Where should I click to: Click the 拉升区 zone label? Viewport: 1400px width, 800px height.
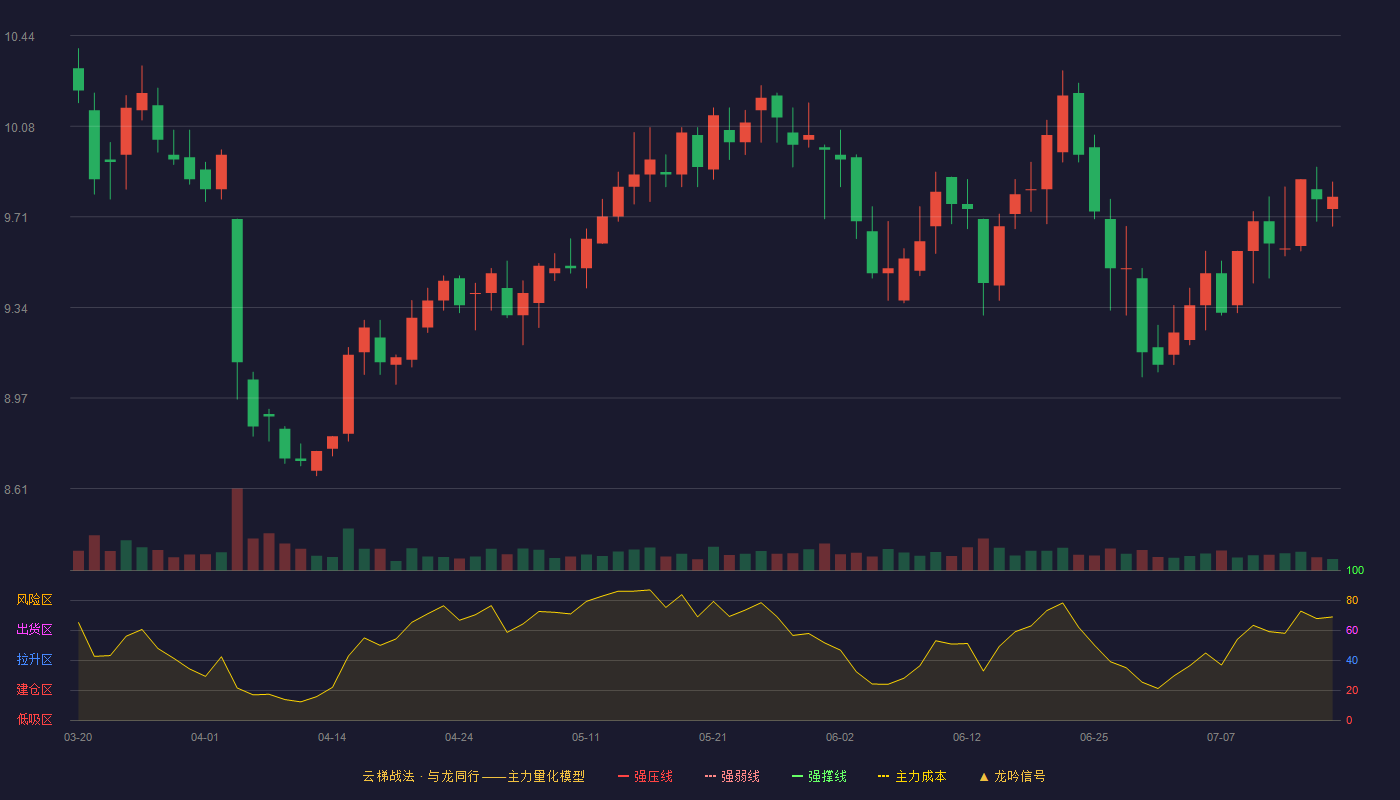point(34,660)
